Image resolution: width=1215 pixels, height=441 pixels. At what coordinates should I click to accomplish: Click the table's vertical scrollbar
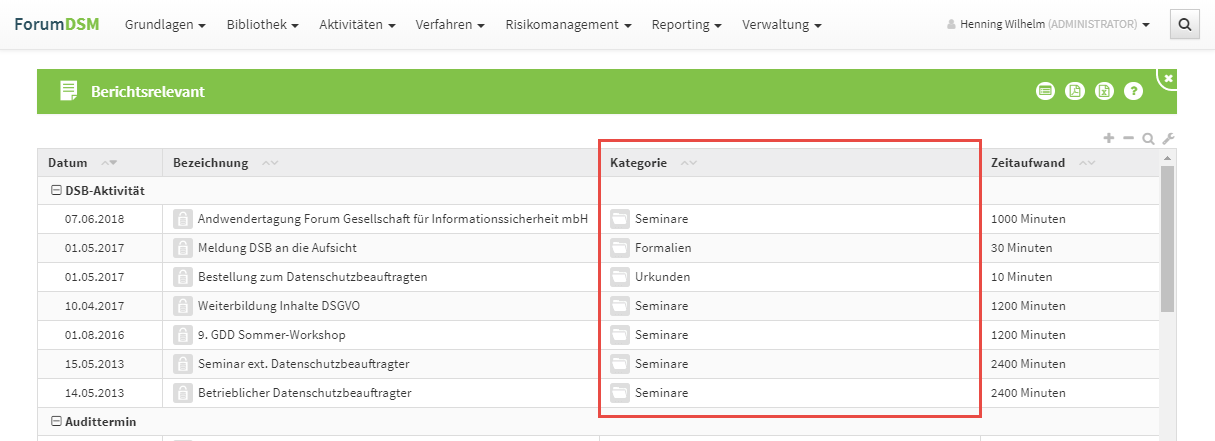(x=1167, y=240)
